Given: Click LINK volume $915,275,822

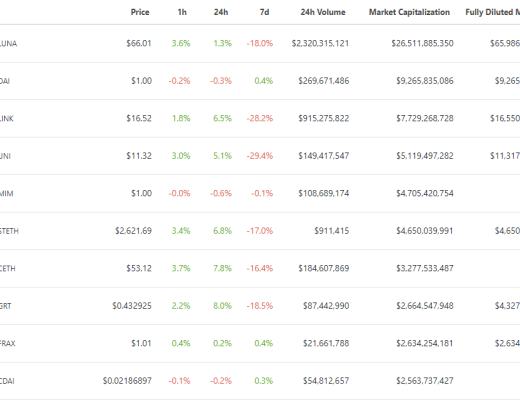Looking at the screenshot, I should [324, 118].
